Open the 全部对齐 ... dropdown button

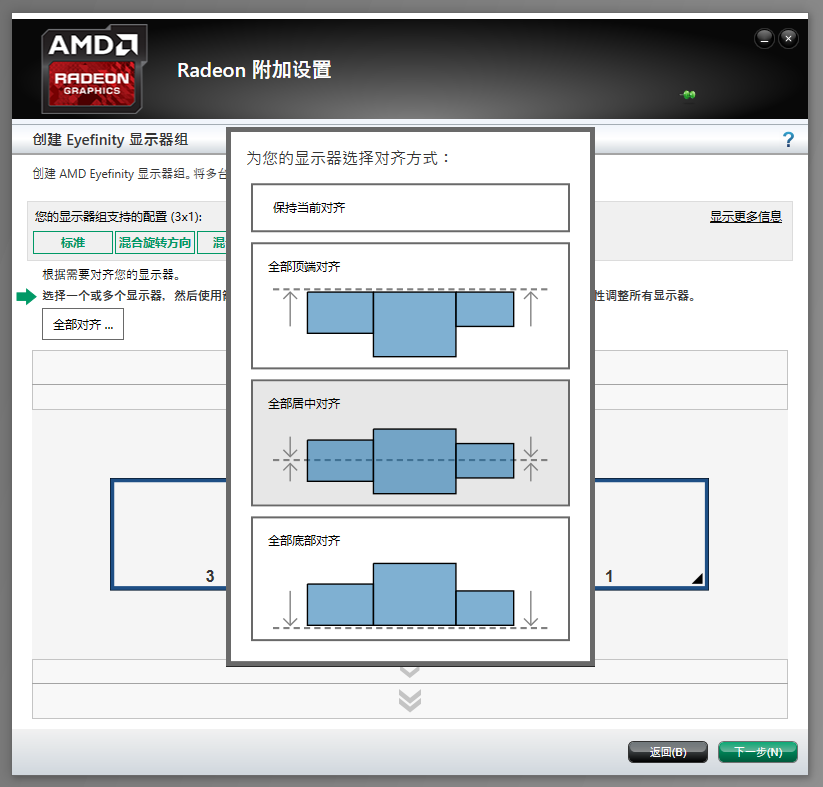(x=83, y=325)
